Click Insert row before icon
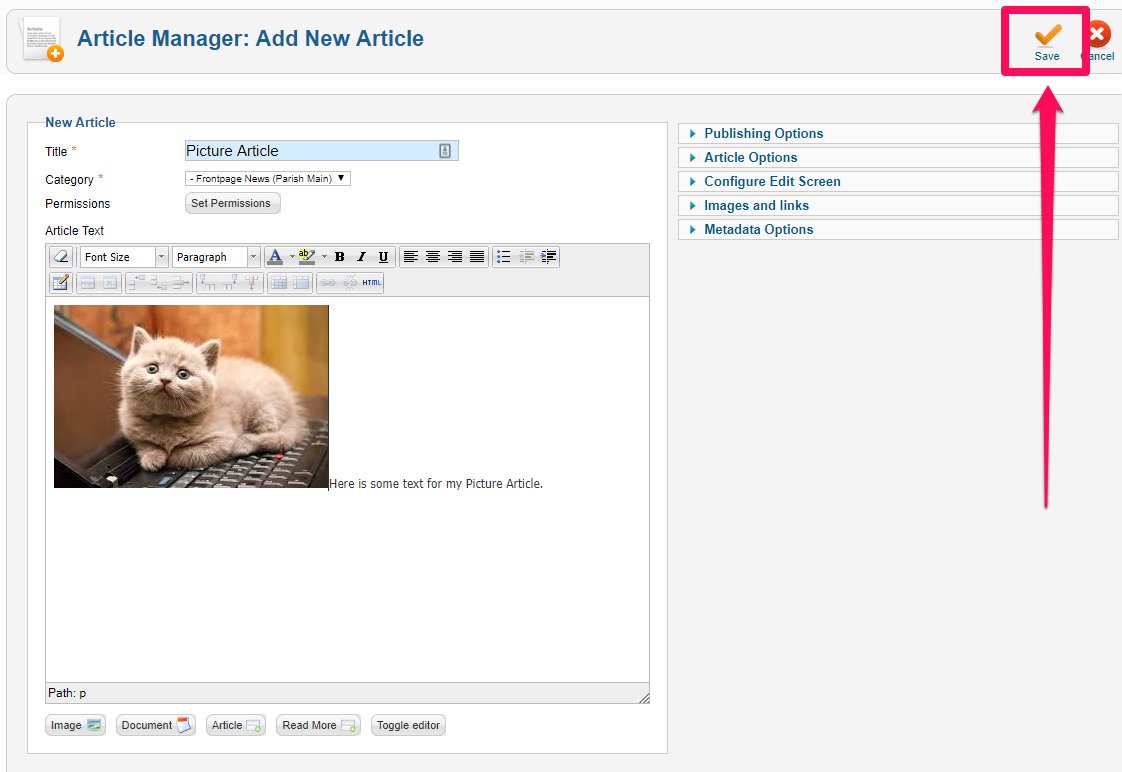Image resolution: width=1122 pixels, height=772 pixels. pyautogui.click(x=137, y=283)
